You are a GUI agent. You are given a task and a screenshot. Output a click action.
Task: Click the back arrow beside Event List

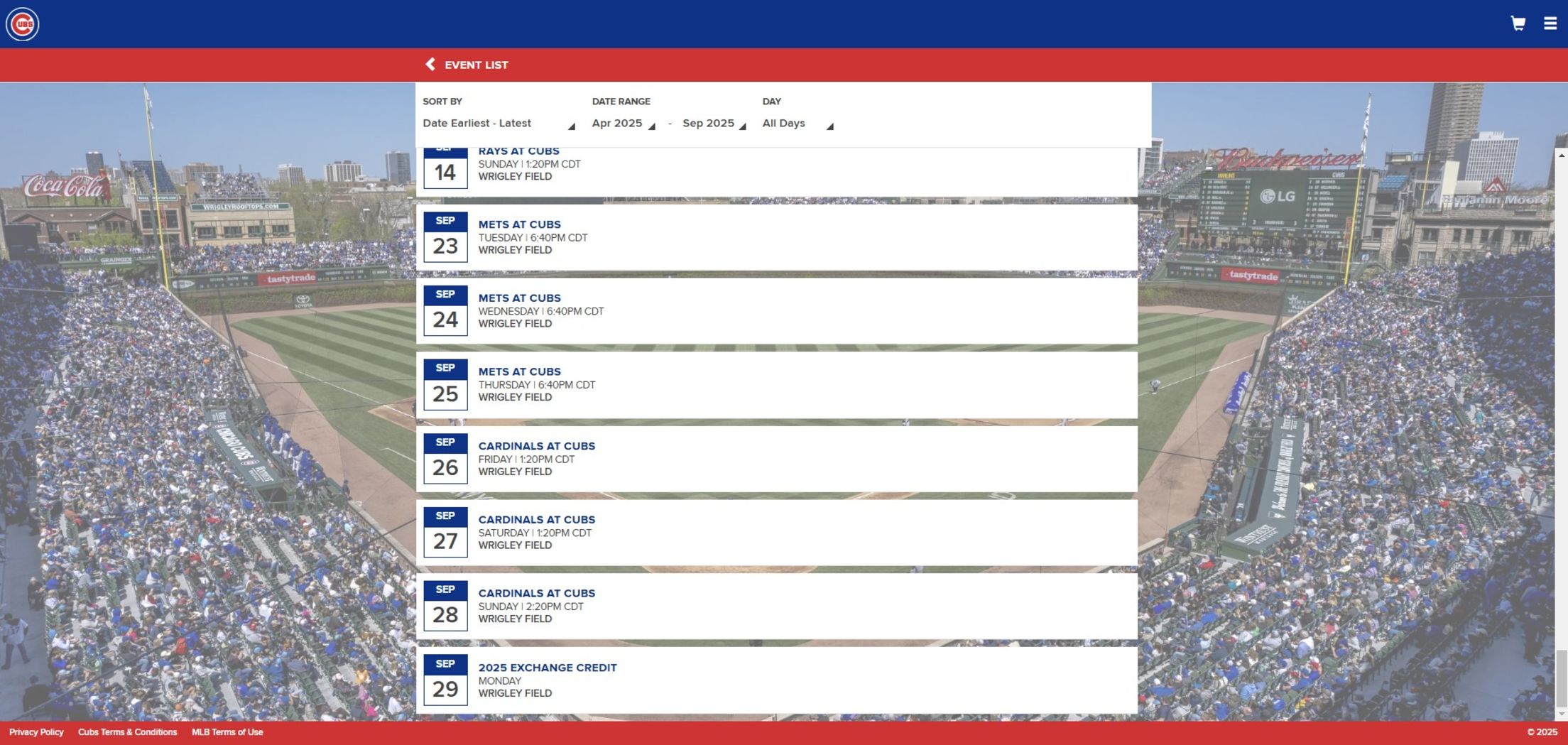pos(430,65)
